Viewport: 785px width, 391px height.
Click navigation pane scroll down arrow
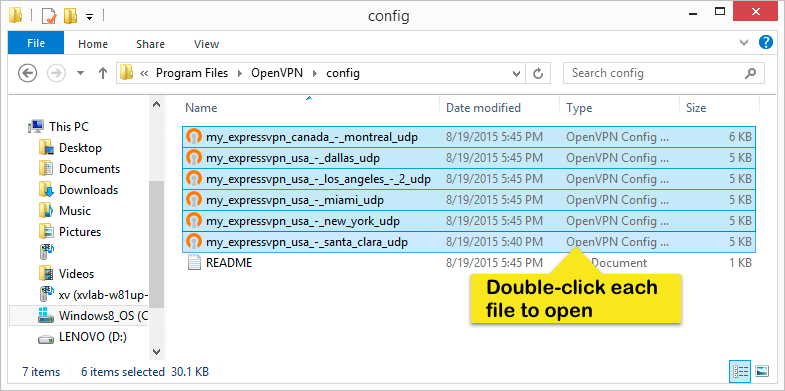tap(156, 351)
